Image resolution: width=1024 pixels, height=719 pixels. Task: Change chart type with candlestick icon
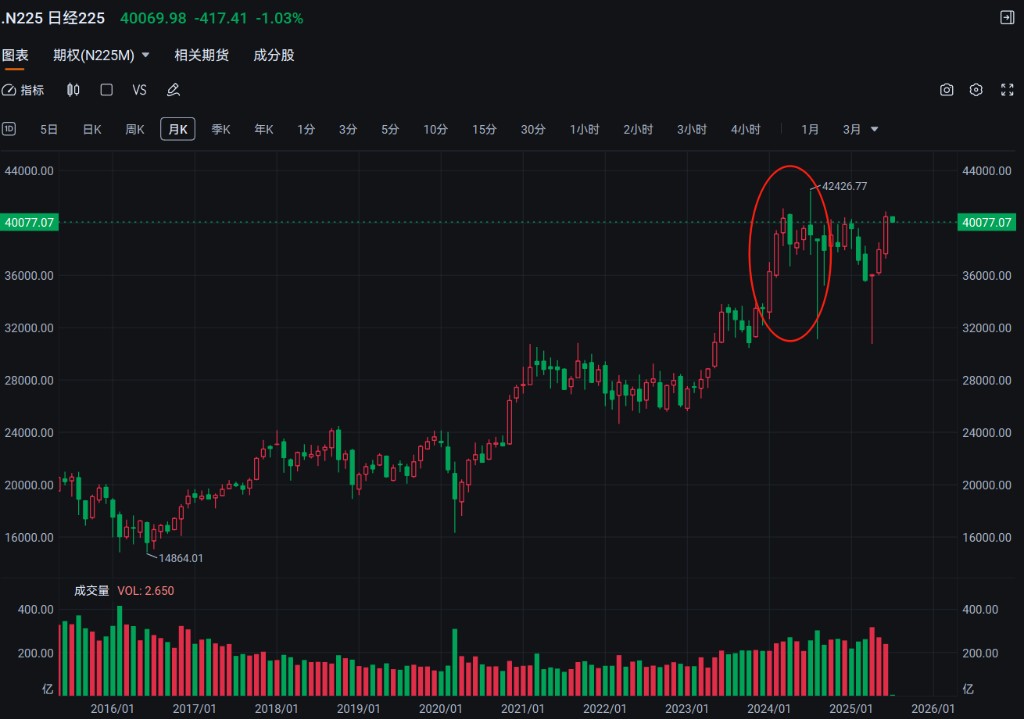coord(73,90)
